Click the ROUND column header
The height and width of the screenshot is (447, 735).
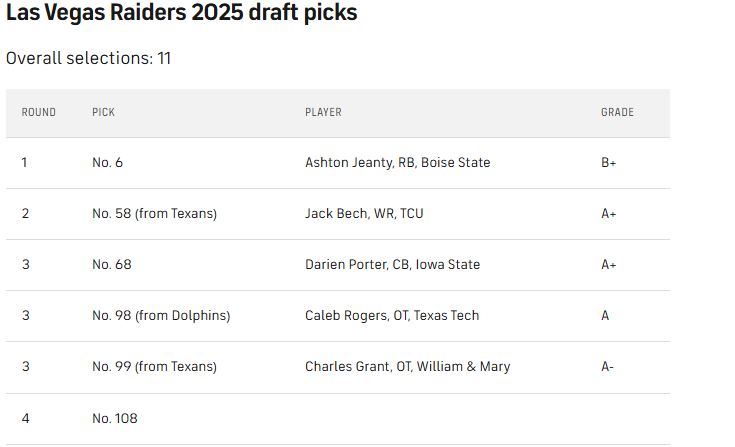point(39,112)
